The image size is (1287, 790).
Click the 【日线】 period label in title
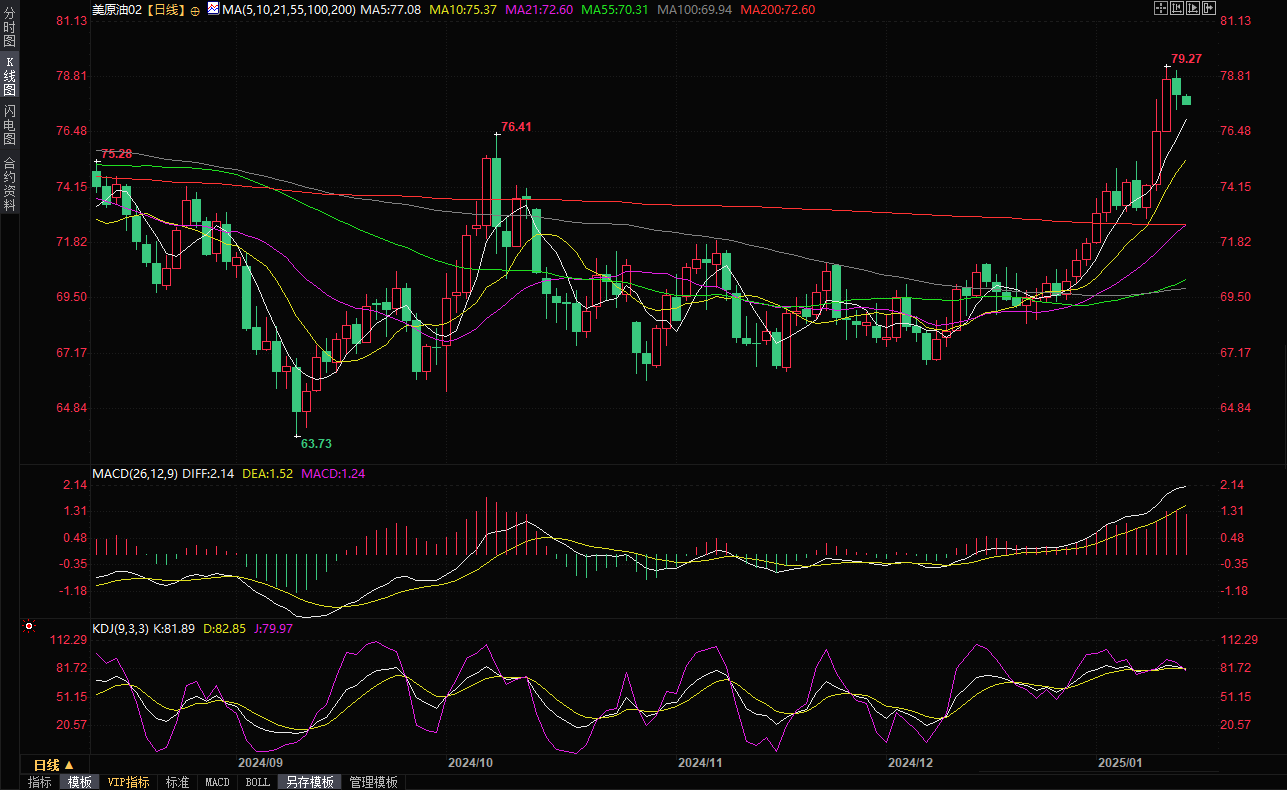coord(166,10)
